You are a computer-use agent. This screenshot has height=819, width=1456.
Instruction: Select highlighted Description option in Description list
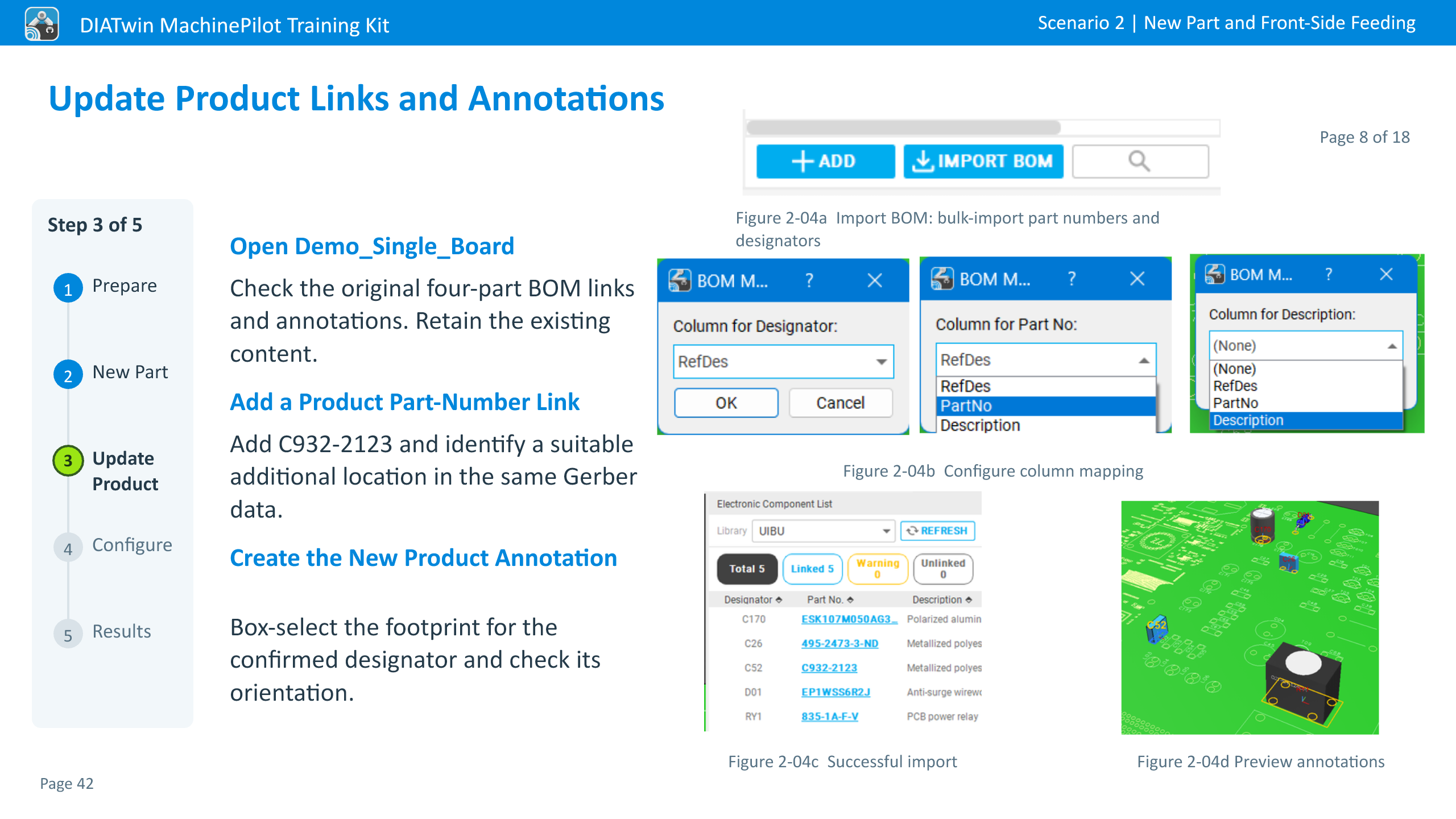pyautogui.click(x=1306, y=420)
